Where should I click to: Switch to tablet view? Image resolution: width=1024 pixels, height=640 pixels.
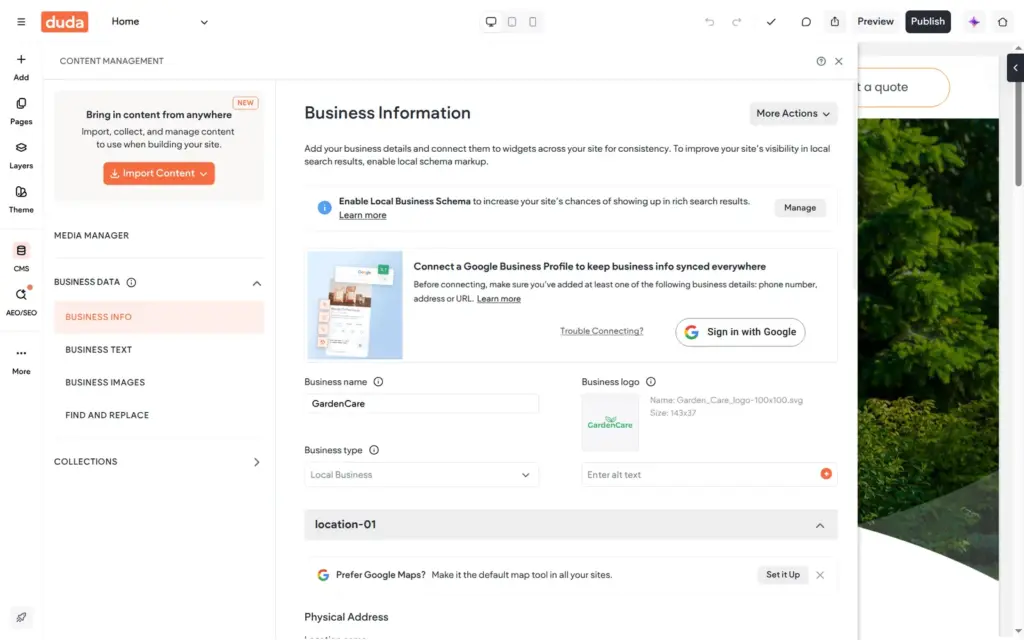click(512, 22)
